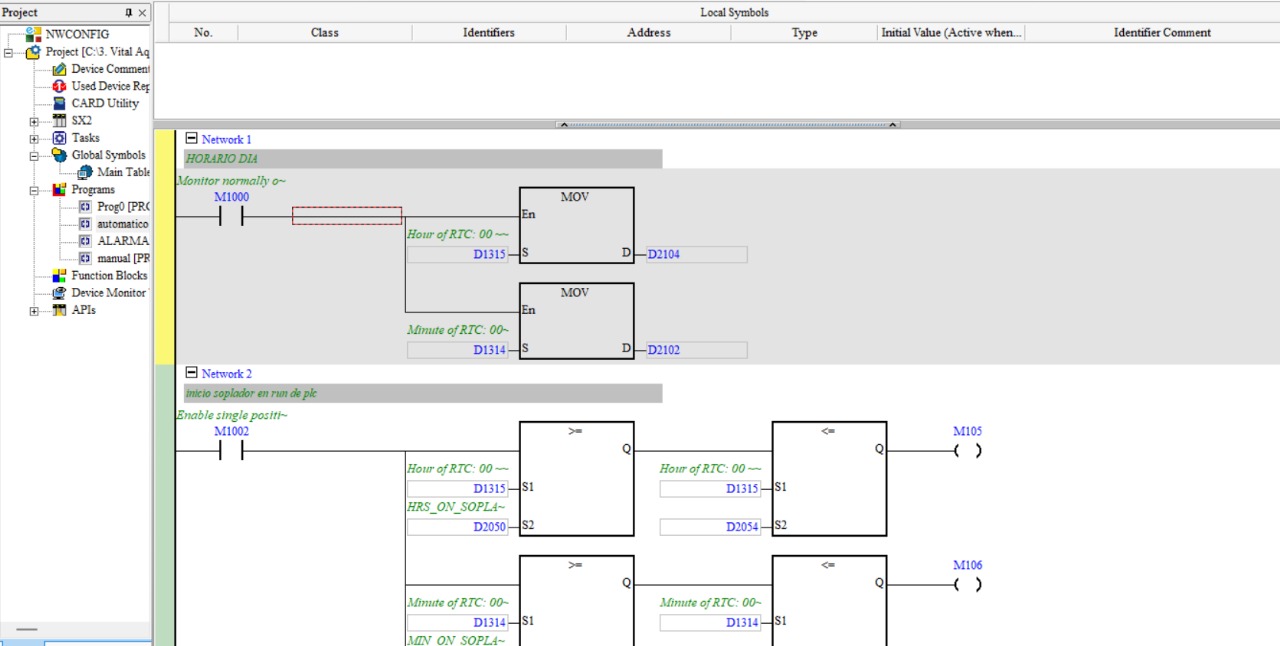Image resolution: width=1280 pixels, height=646 pixels.
Task: Select the upper MOV block in Network 1
Action: [576, 226]
